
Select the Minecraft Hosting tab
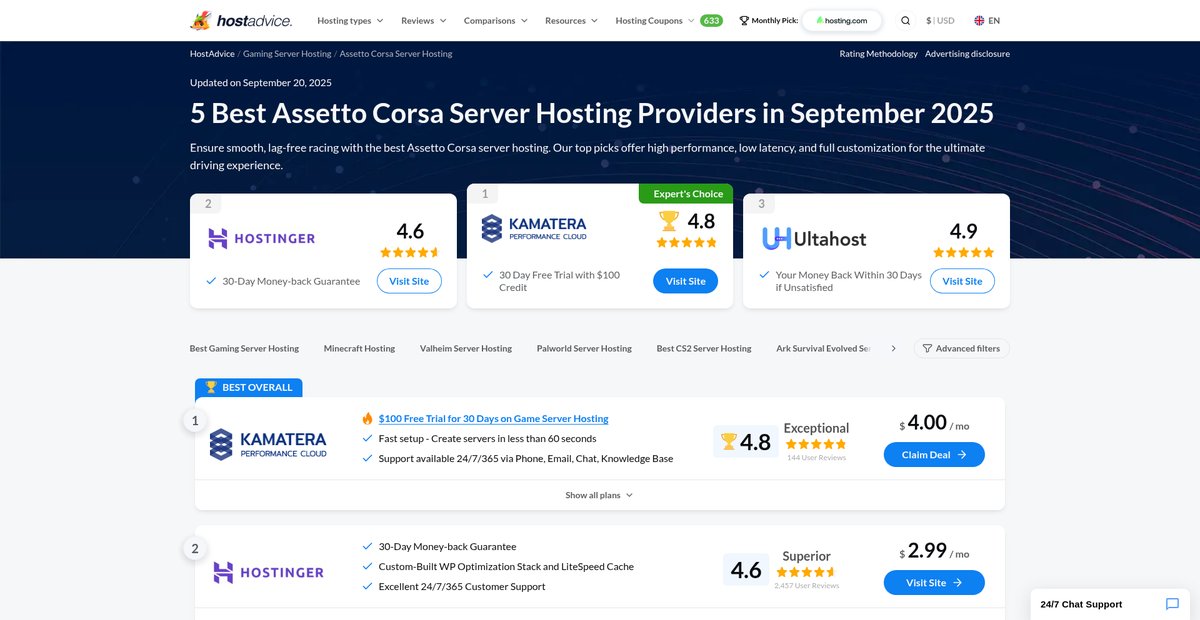359,348
